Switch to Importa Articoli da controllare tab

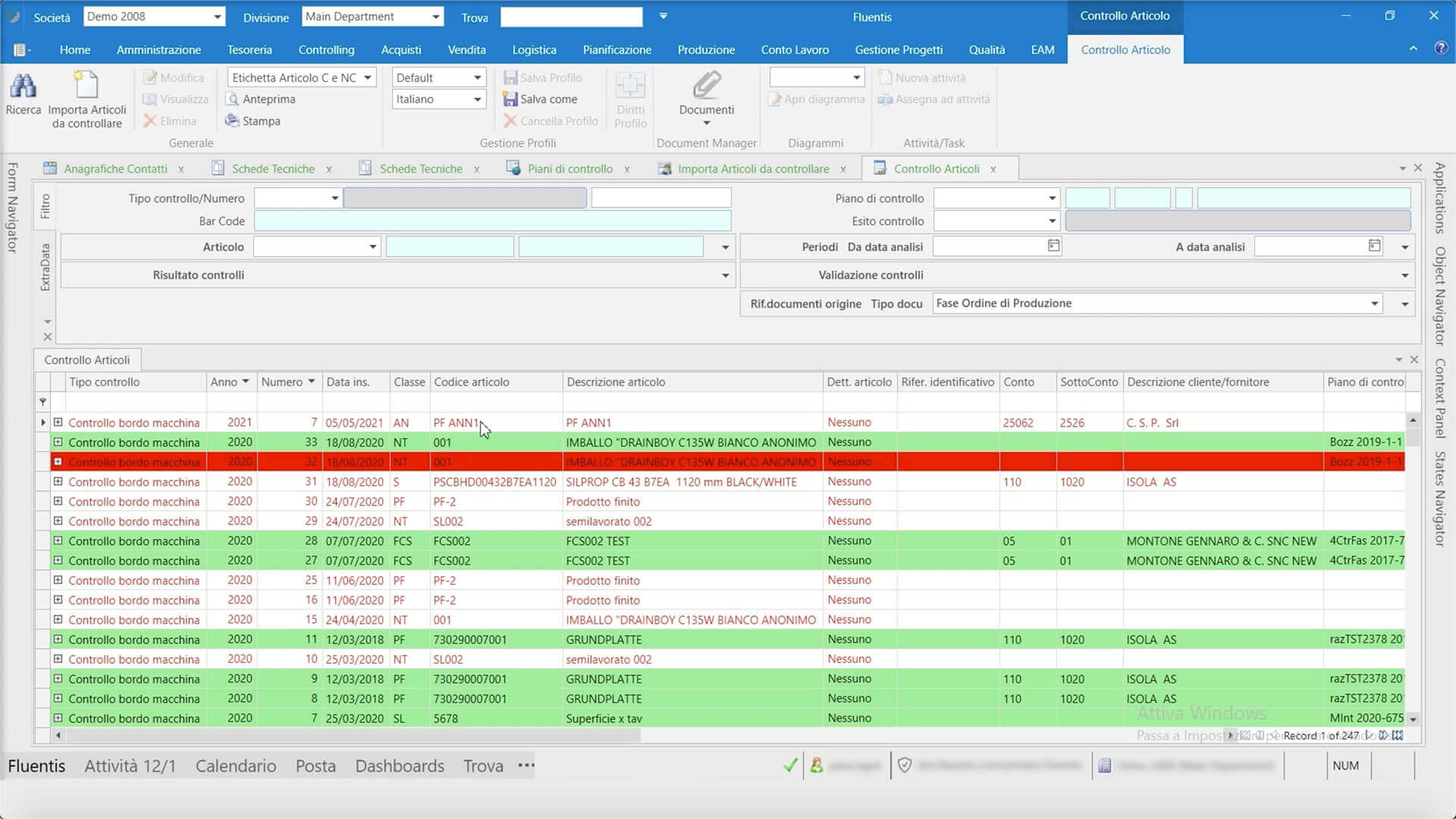pyautogui.click(x=753, y=168)
